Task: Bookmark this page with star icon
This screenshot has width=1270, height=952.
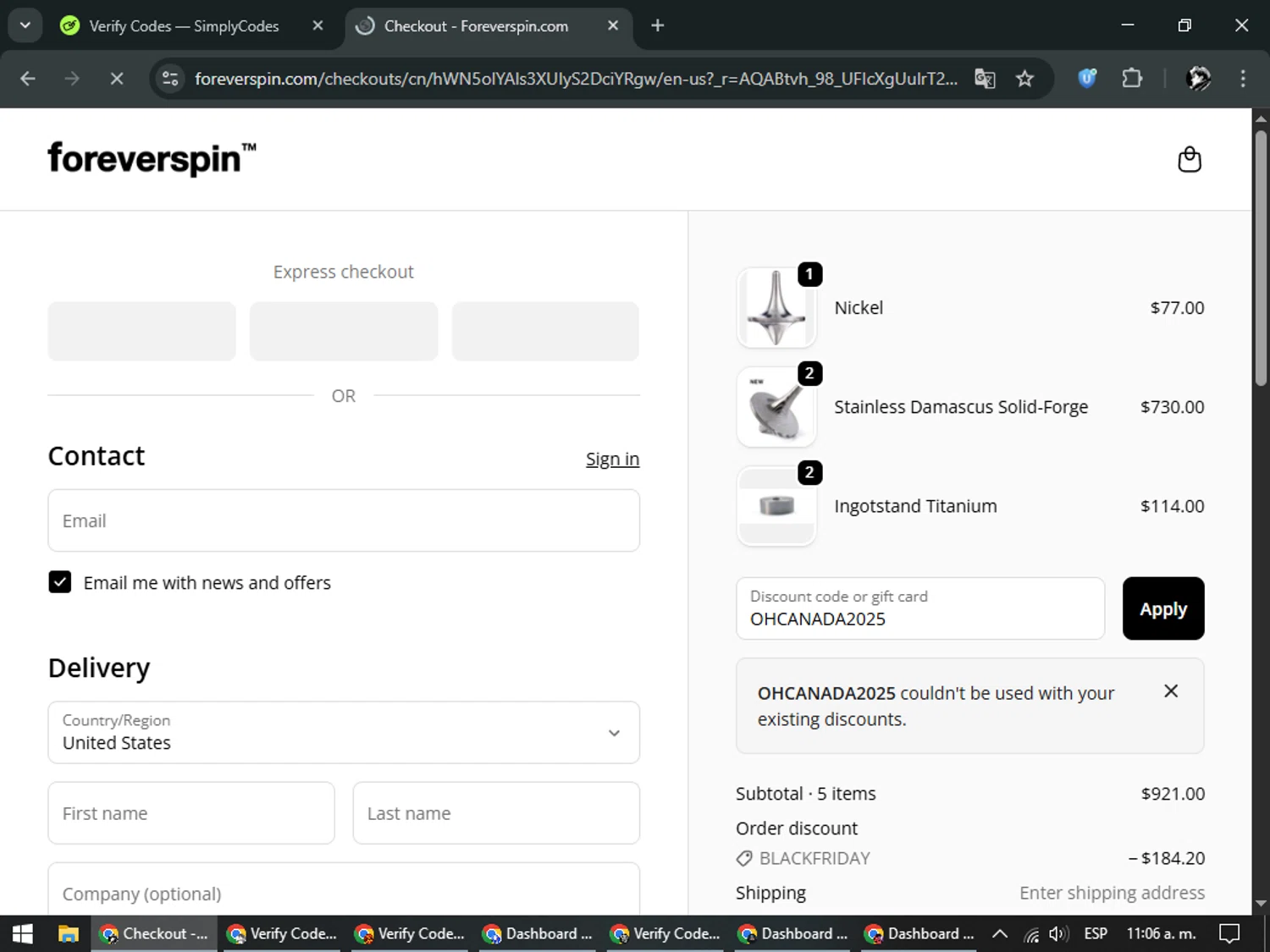Action: (x=1024, y=79)
